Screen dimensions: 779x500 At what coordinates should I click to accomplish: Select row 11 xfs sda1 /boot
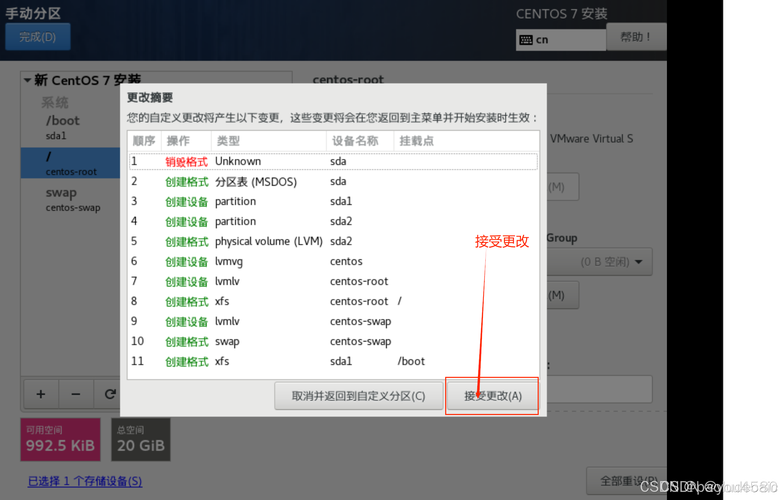click(333, 361)
